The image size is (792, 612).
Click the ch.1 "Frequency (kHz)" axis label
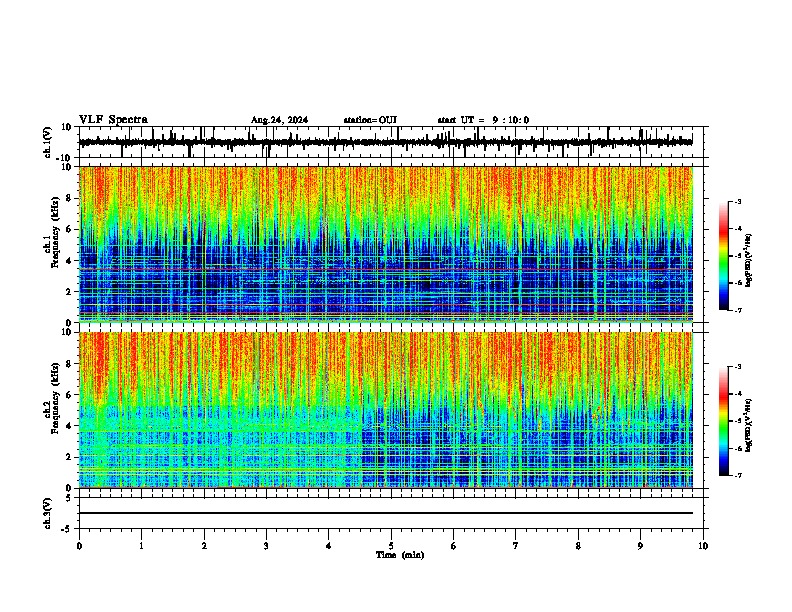(55, 233)
